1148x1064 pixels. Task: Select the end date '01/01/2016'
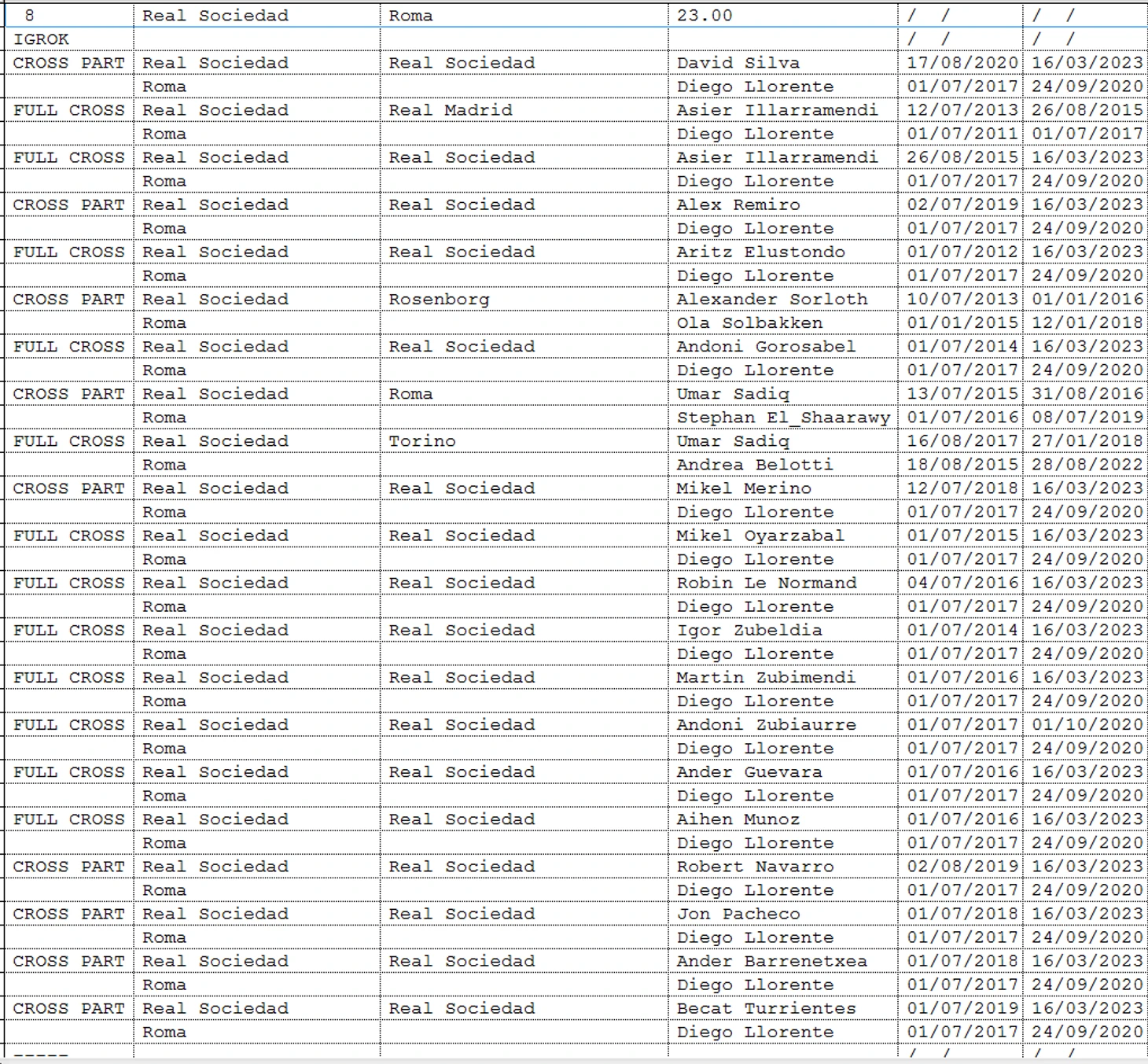(x=1087, y=299)
